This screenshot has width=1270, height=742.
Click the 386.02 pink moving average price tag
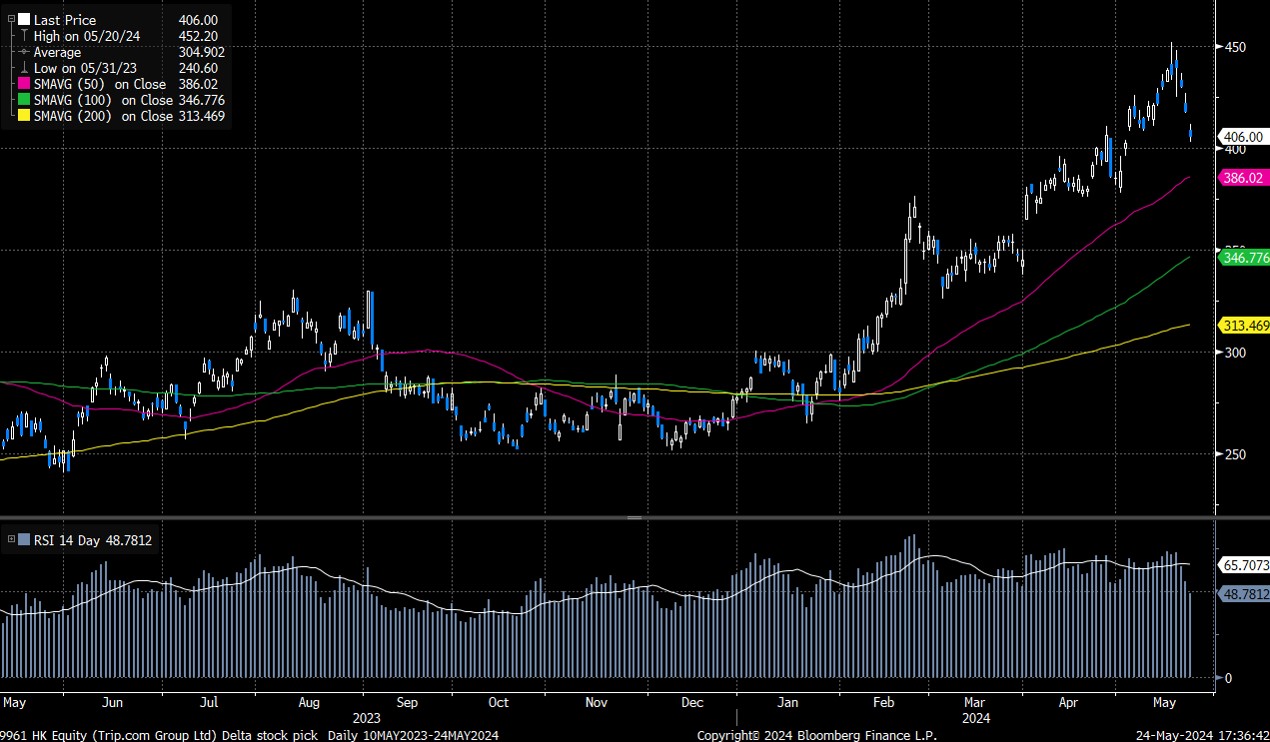coord(1242,178)
